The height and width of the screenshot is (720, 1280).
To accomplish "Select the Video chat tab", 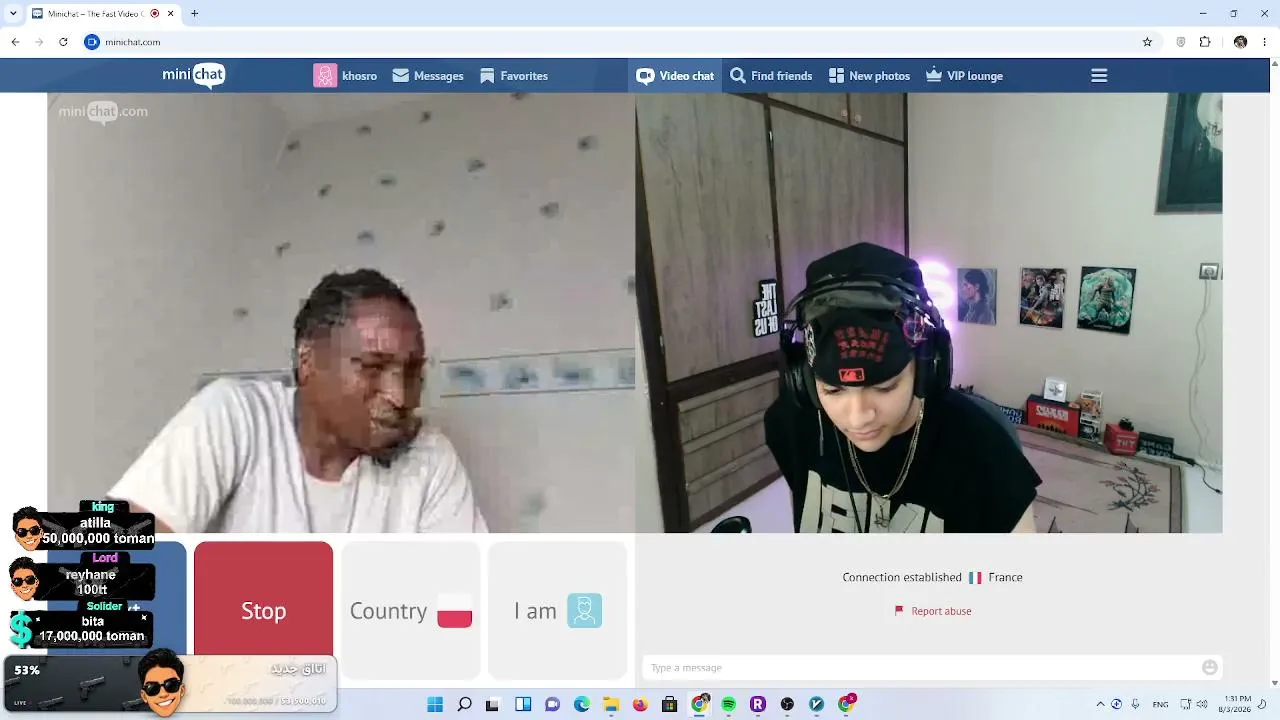I will tap(675, 76).
